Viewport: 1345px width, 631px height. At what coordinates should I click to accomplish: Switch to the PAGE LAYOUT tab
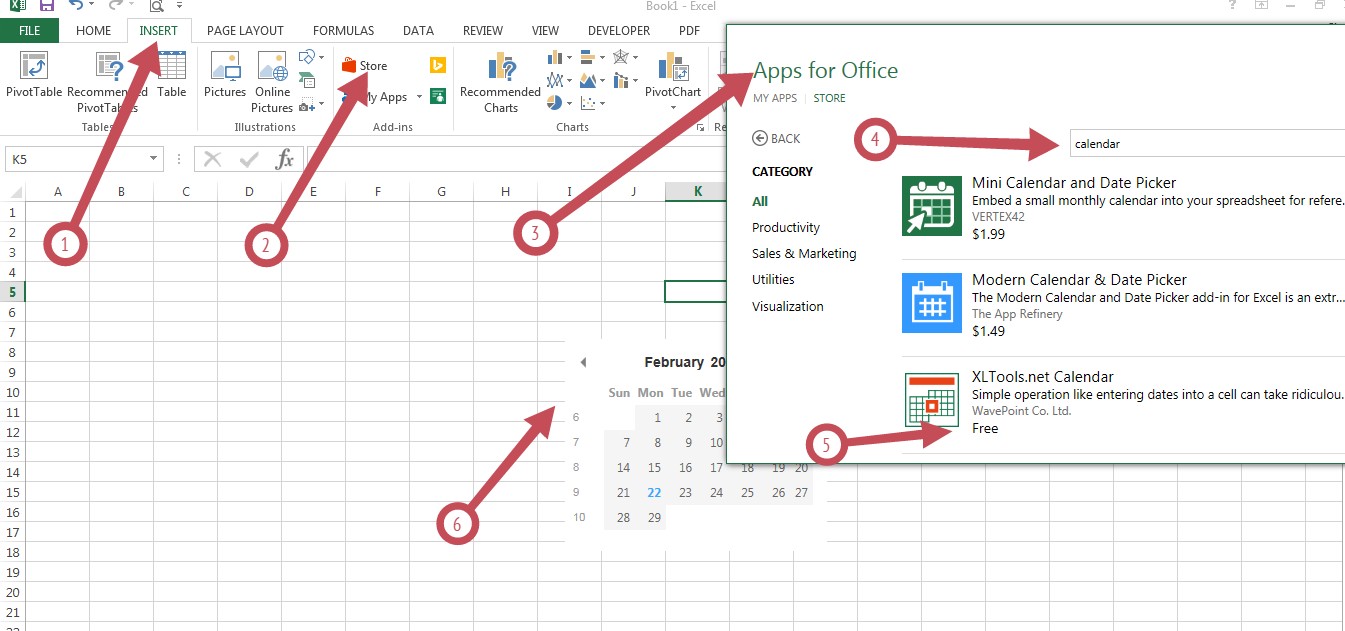click(x=245, y=31)
